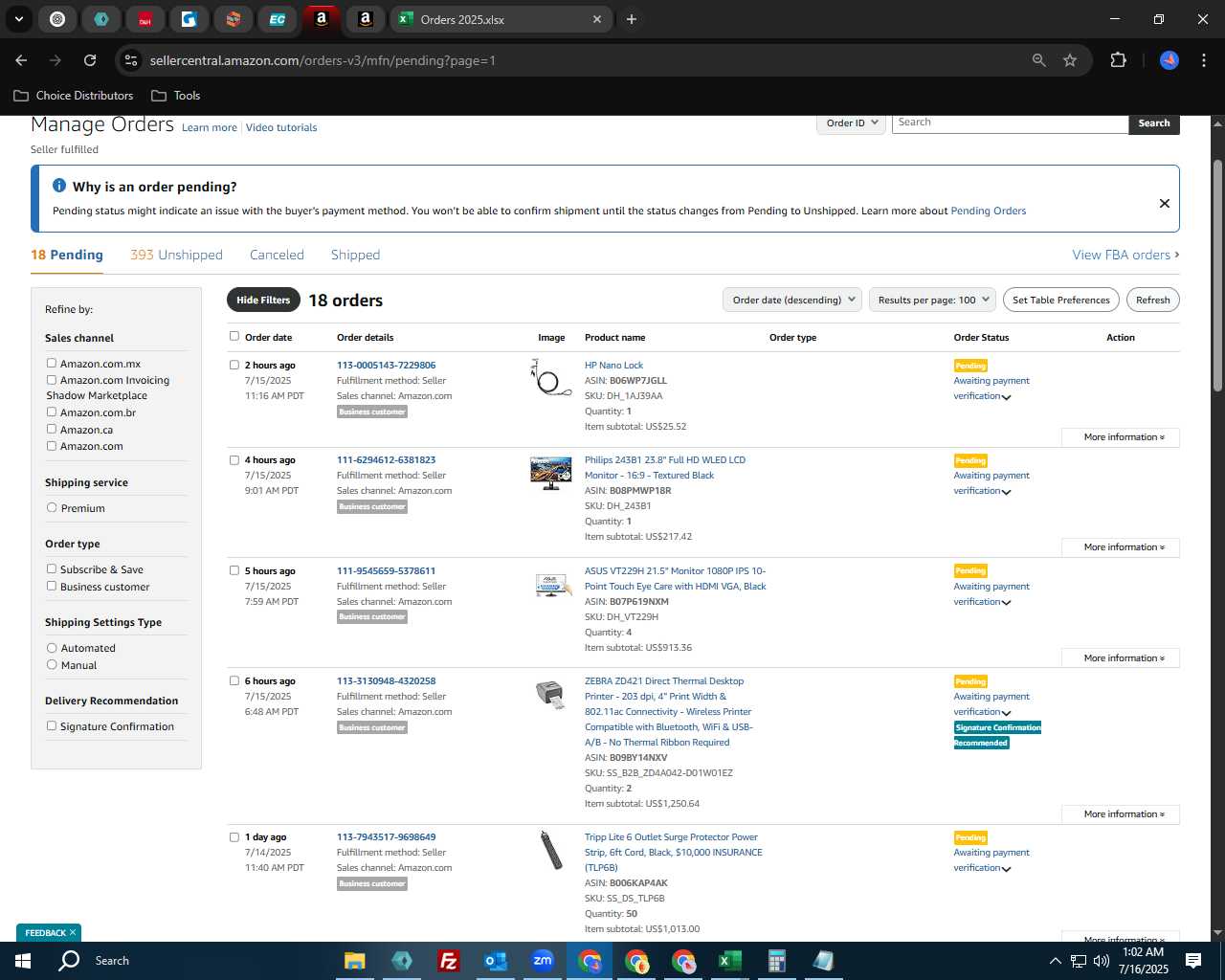Select the Amazon.com.mx sales channel checkbox

(x=52, y=363)
